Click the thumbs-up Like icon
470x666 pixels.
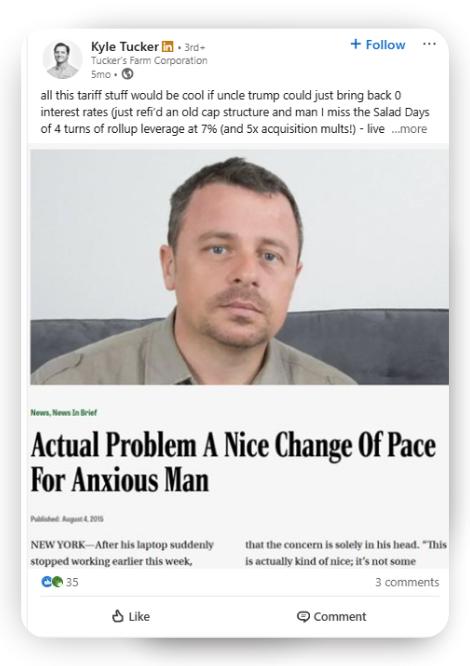point(118,616)
